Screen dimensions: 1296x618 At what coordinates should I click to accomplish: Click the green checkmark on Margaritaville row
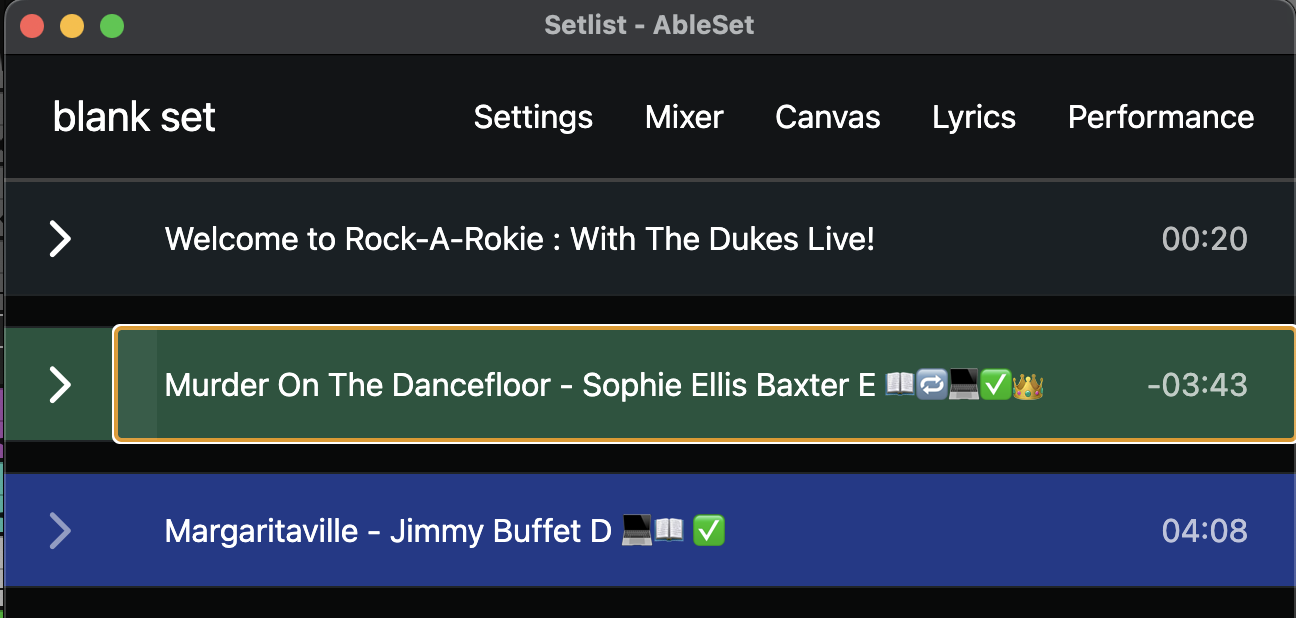coord(709,530)
